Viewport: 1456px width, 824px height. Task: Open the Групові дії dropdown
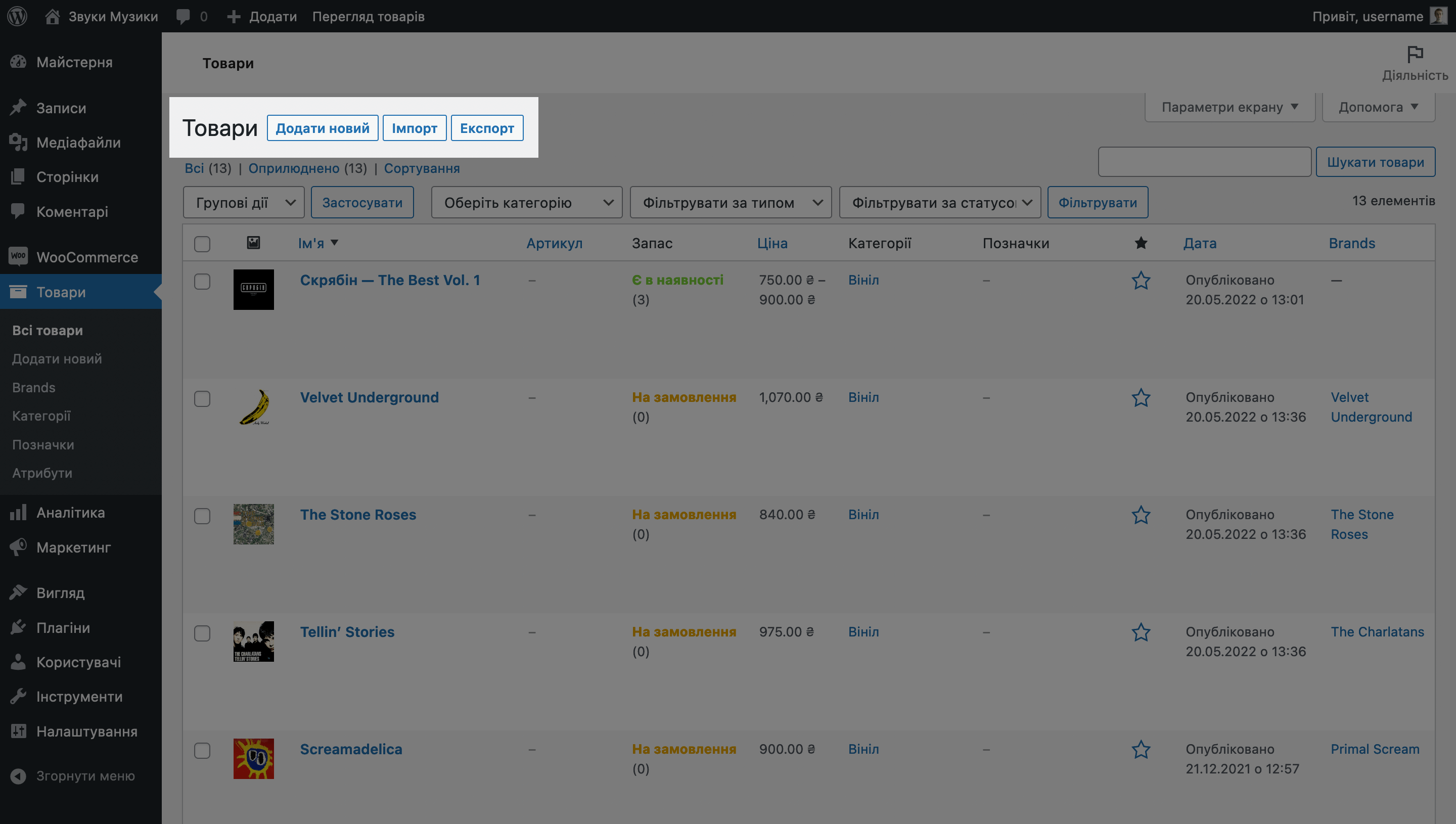(x=244, y=202)
